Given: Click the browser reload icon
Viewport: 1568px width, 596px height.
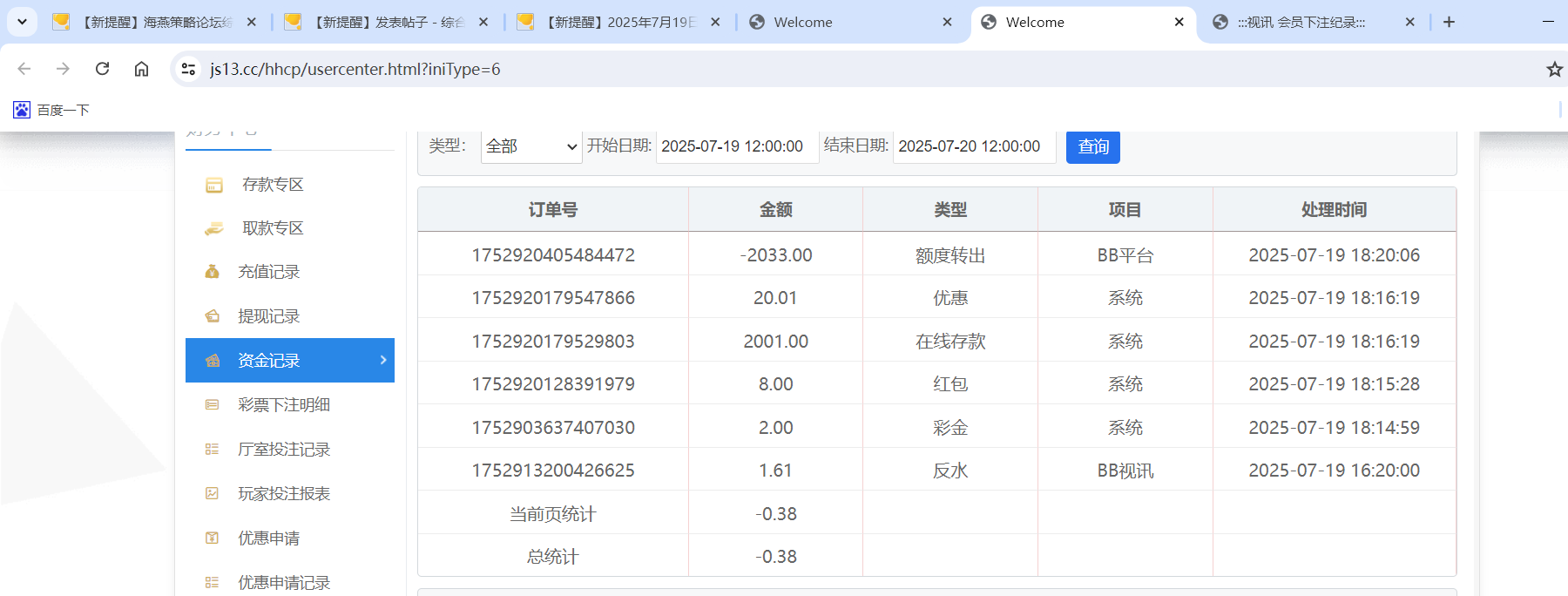Looking at the screenshot, I should (x=102, y=69).
